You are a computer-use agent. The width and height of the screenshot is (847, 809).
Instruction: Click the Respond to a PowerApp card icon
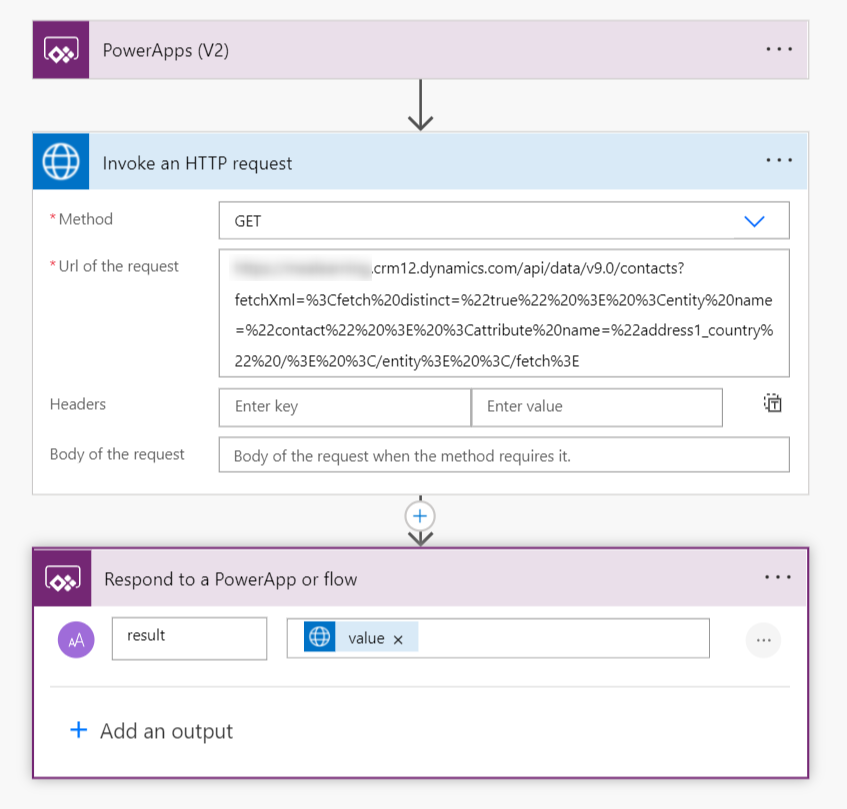click(x=62, y=578)
